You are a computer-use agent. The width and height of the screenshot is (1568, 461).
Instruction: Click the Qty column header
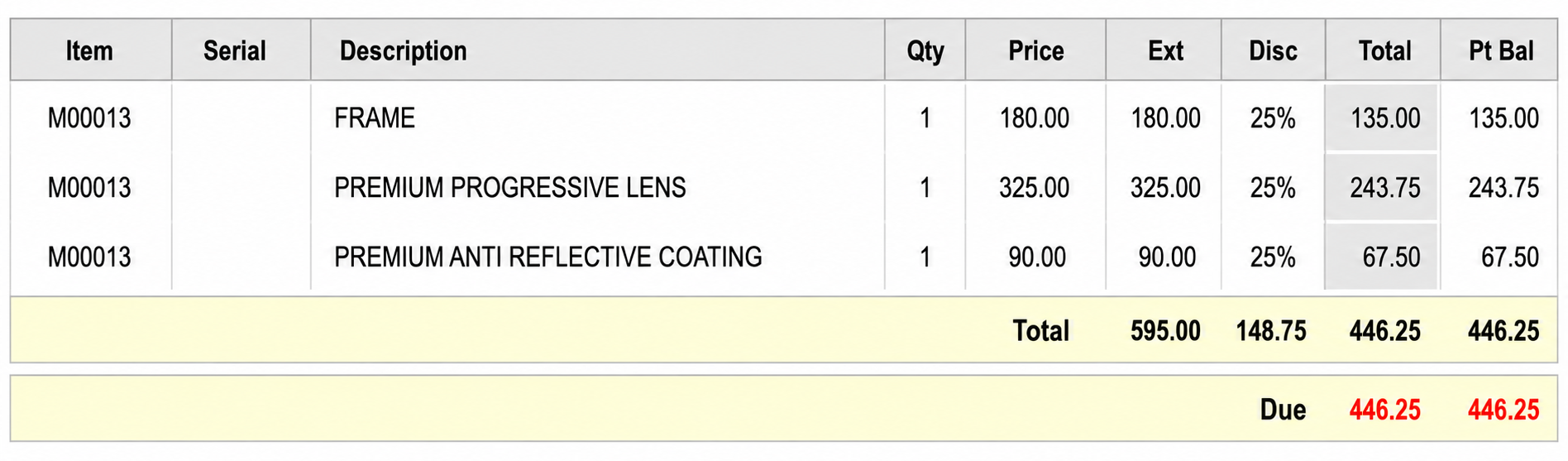coord(925,50)
